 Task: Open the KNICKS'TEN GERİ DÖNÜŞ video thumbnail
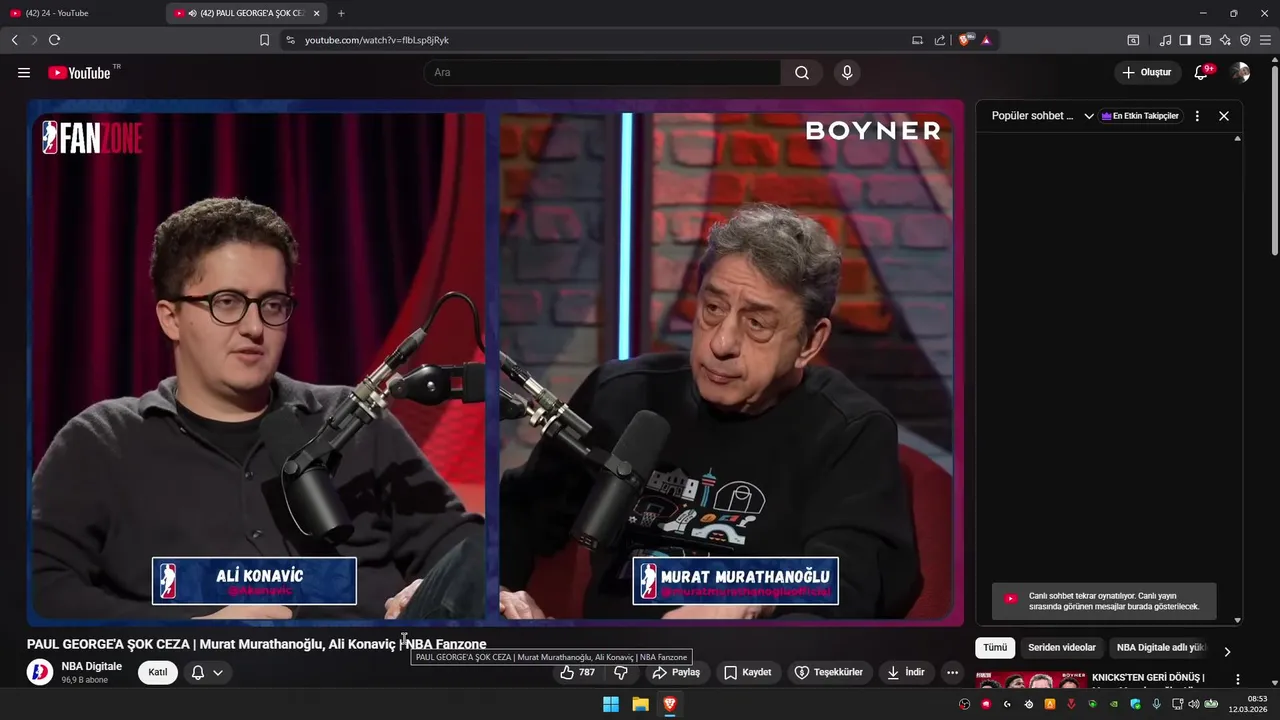[x=1030, y=682]
